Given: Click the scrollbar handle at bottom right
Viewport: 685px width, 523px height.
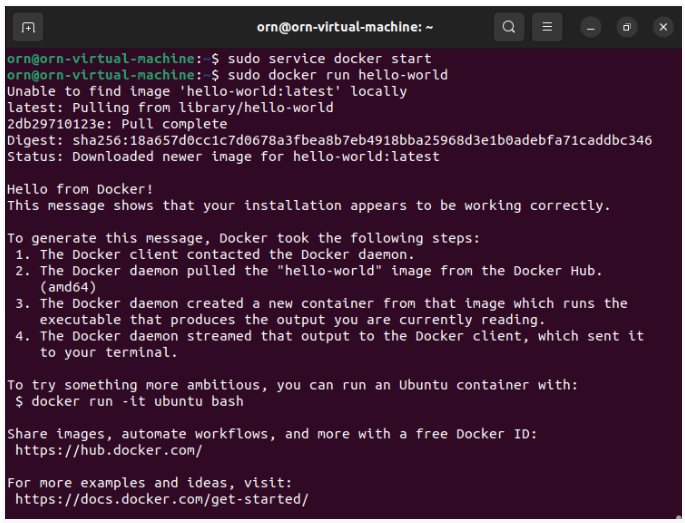Looking at the screenshot, I should pyautogui.click(x=678, y=518).
